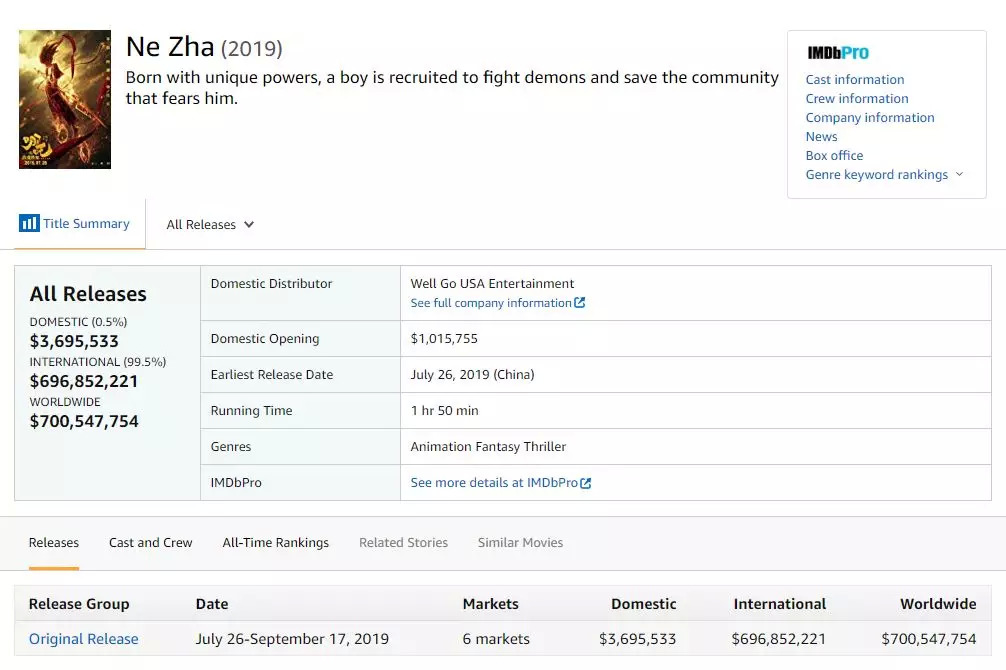Expand Genre keyword rankings chevron
Screen dimensions: 1006x670
pyautogui.click(x=960, y=174)
